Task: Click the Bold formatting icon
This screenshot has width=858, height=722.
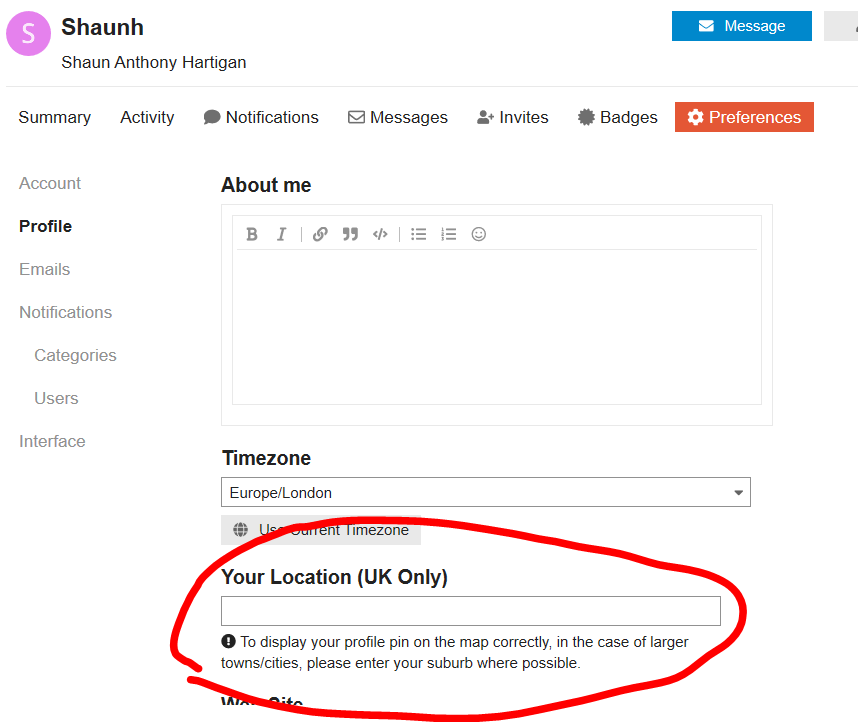Action: [x=252, y=234]
